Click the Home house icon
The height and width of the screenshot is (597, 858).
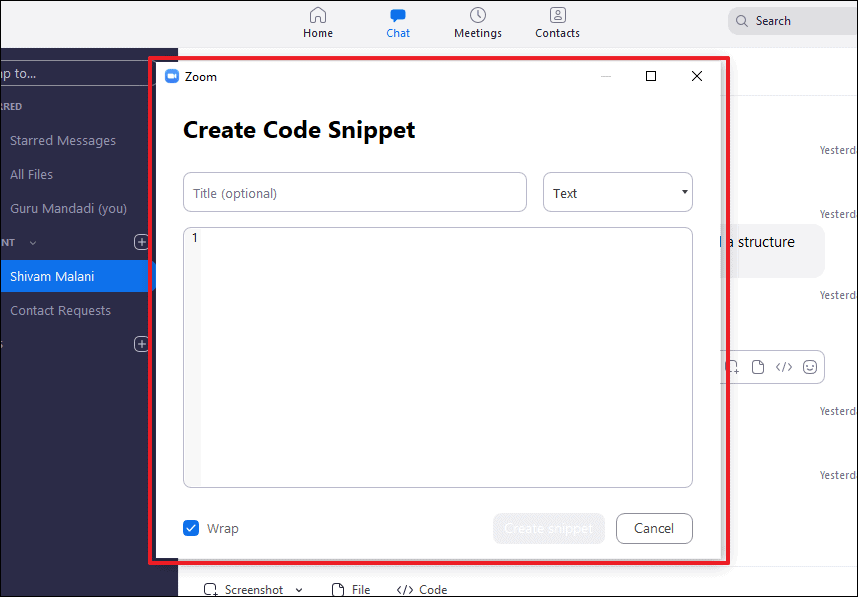318,15
